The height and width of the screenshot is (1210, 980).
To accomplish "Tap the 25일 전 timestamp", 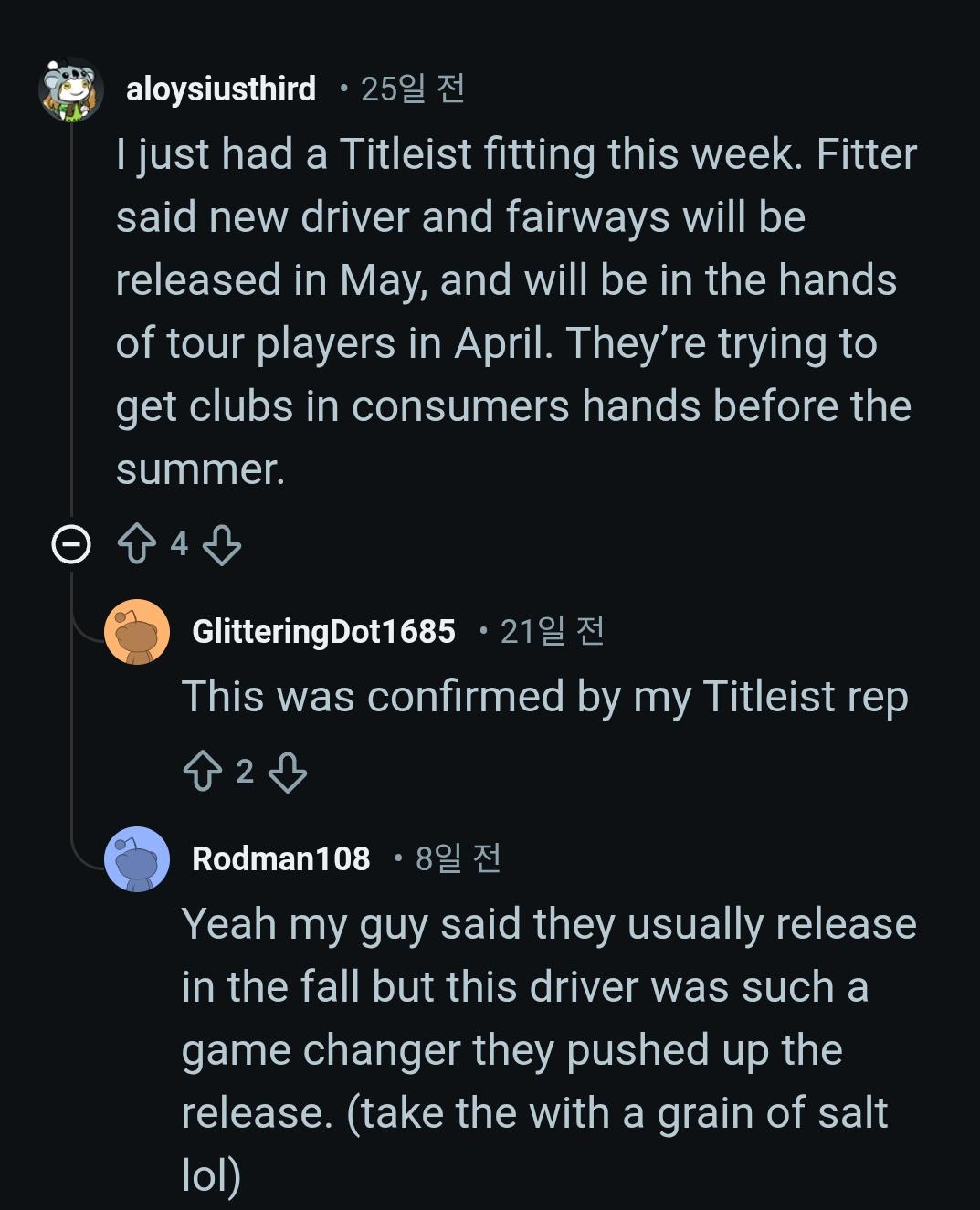I will (x=413, y=89).
